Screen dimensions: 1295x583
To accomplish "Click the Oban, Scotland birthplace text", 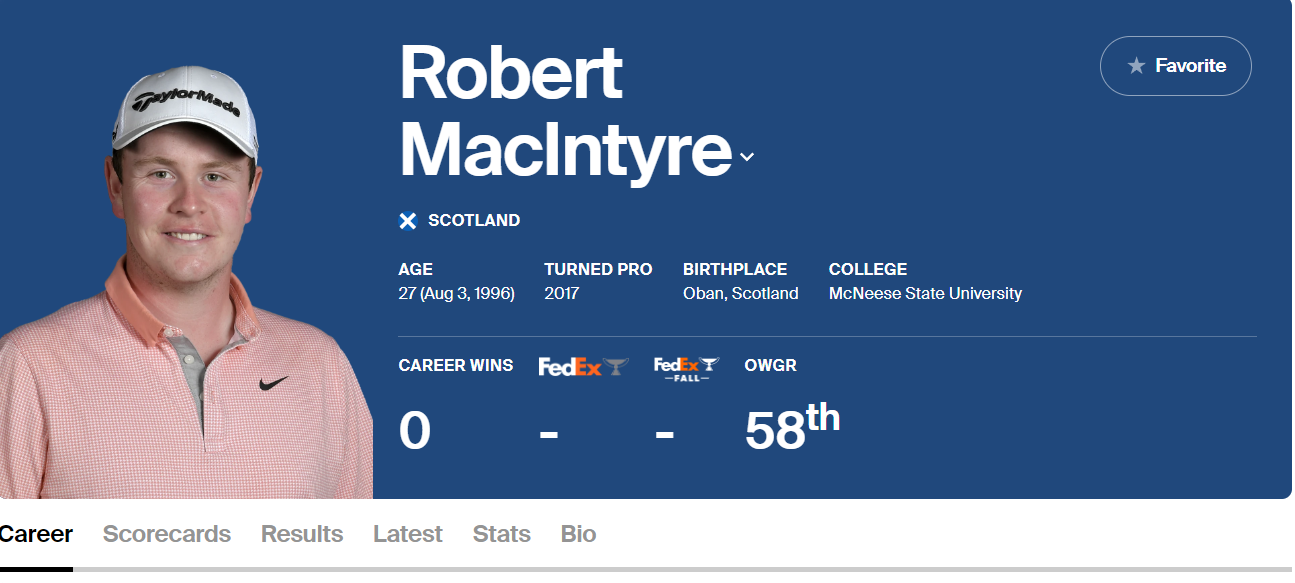I will (741, 294).
